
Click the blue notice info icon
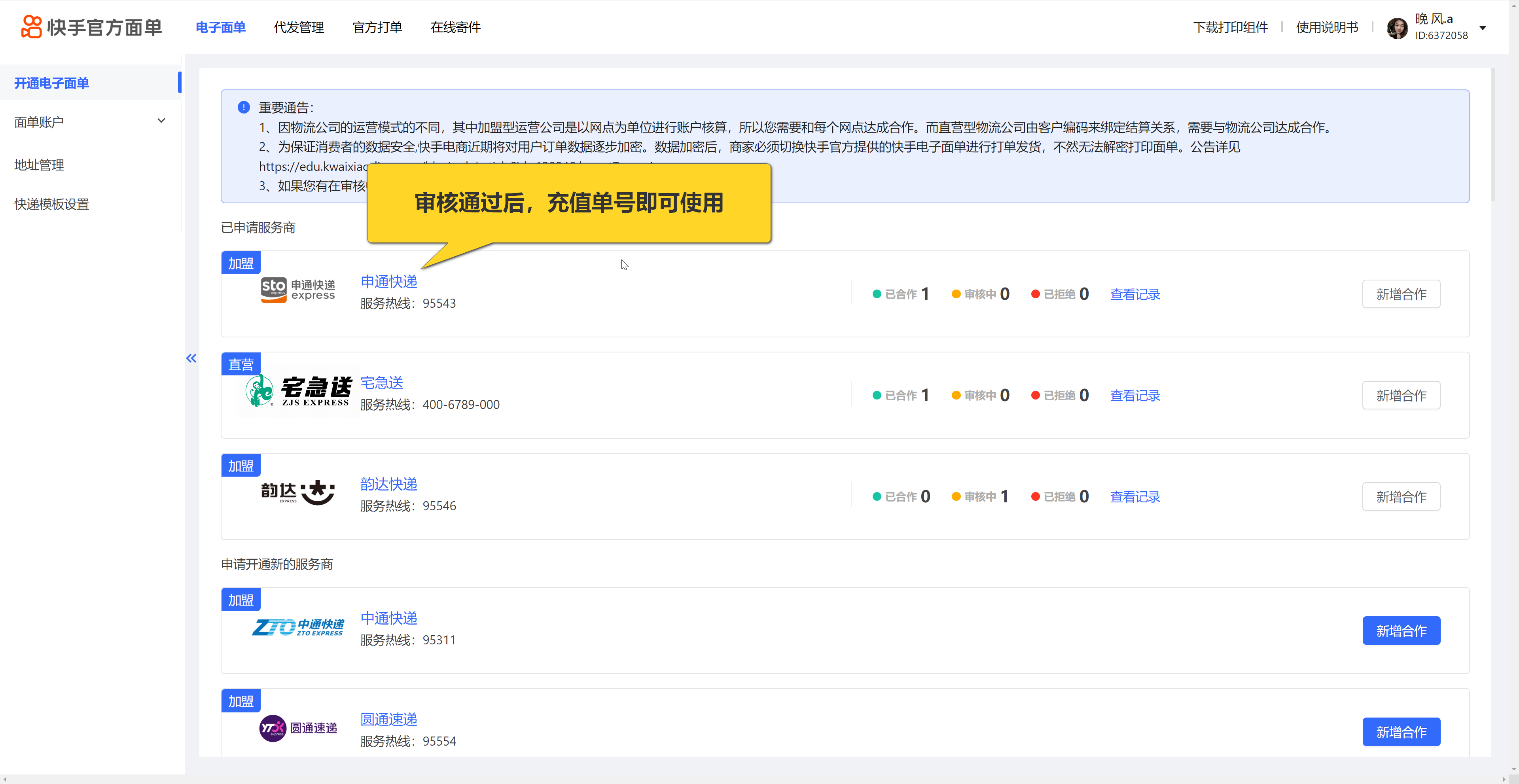coord(244,107)
